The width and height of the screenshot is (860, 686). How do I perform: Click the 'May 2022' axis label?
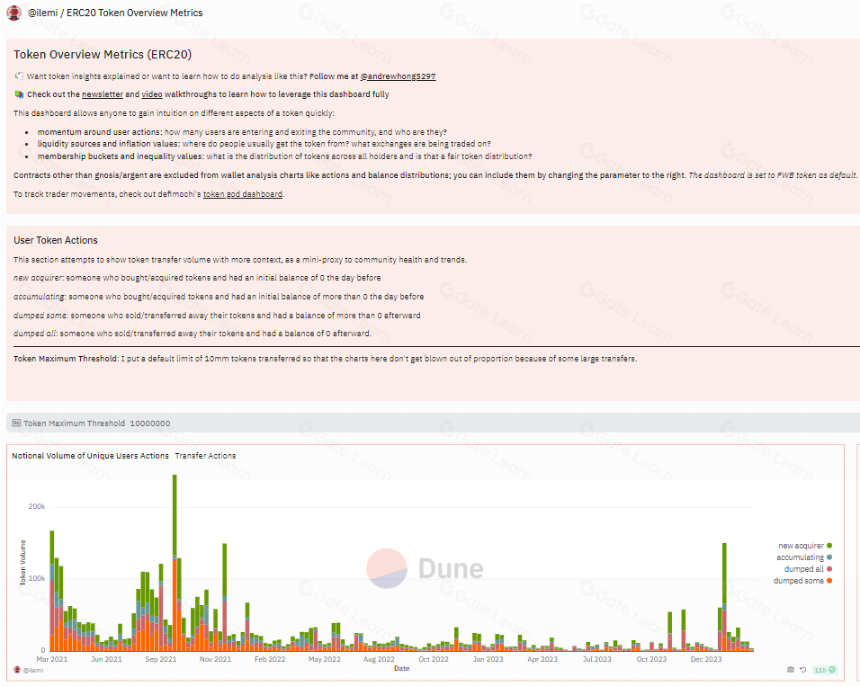click(324, 659)
